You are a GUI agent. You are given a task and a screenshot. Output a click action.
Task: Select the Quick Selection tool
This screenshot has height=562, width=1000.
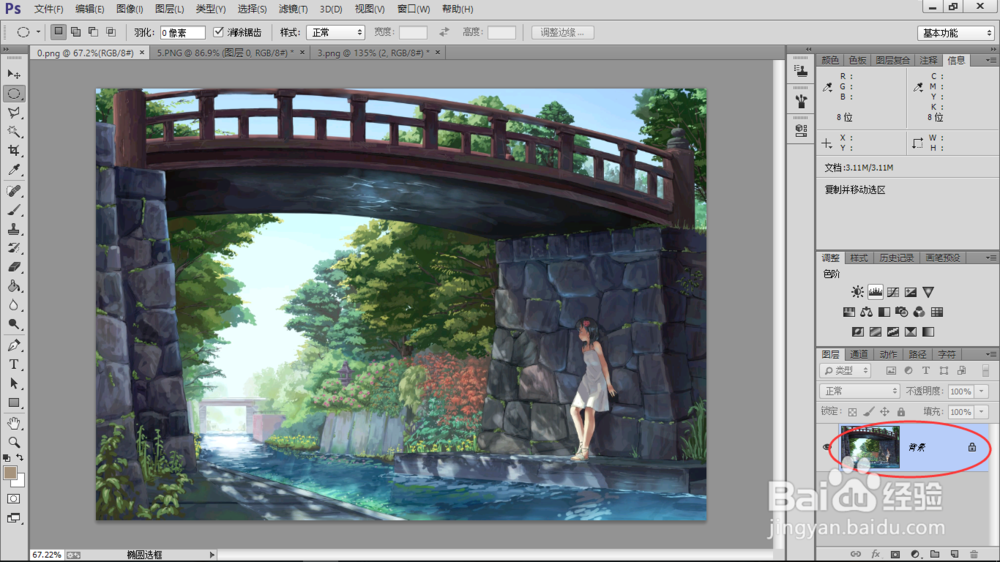(x=14, y=132)
